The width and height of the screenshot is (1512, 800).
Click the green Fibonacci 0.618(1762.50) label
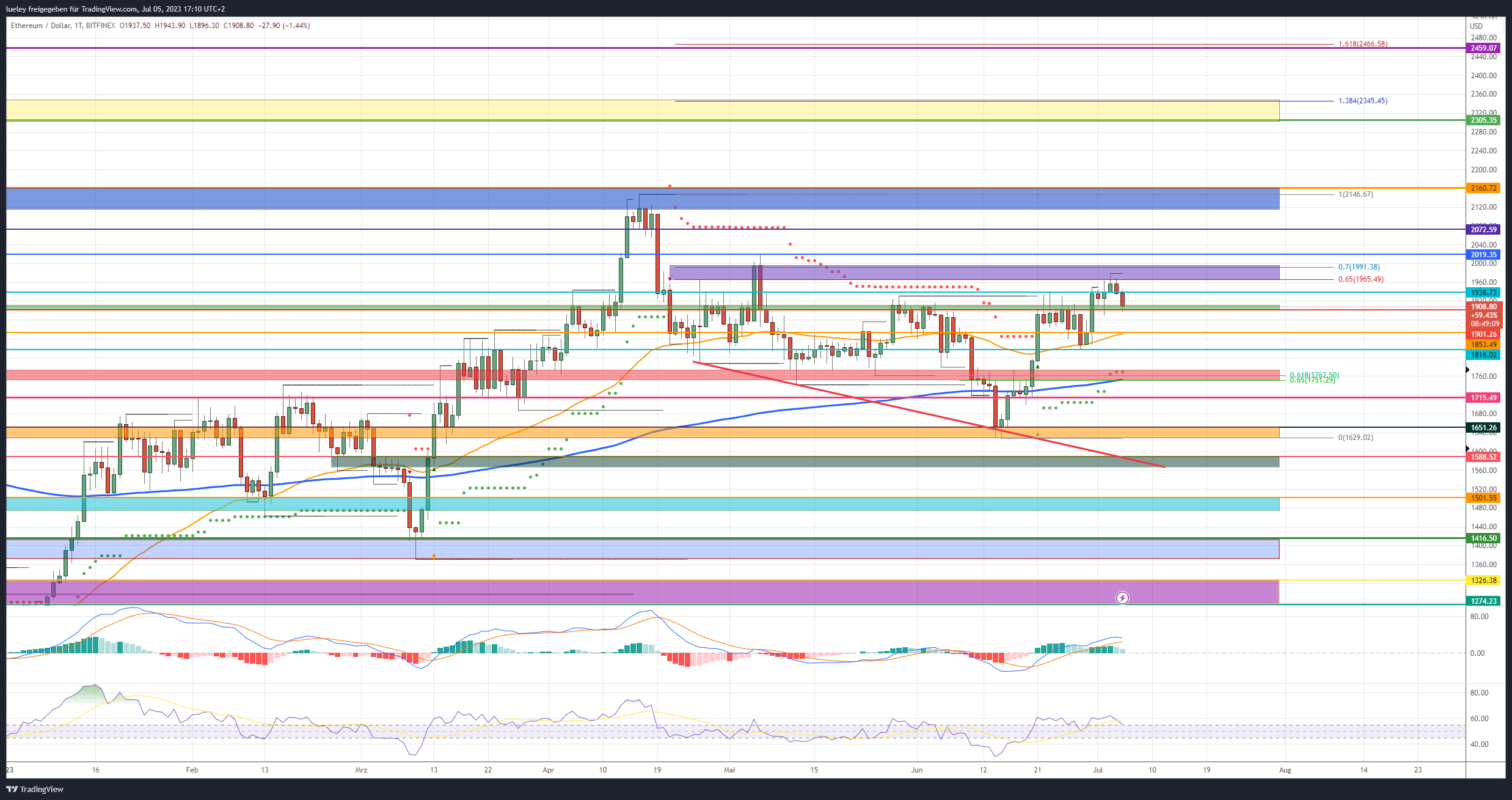1314,375
